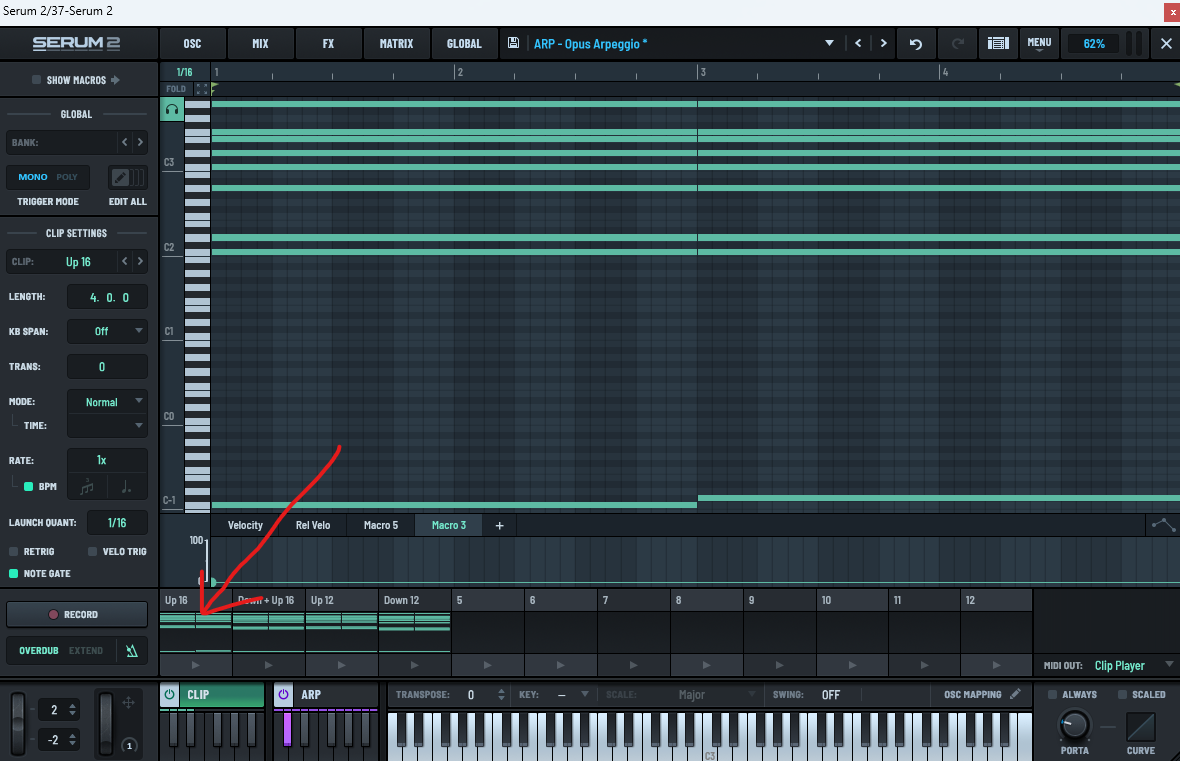
Task: Select the Macro 5 lane tab
Action: [381, 525]
